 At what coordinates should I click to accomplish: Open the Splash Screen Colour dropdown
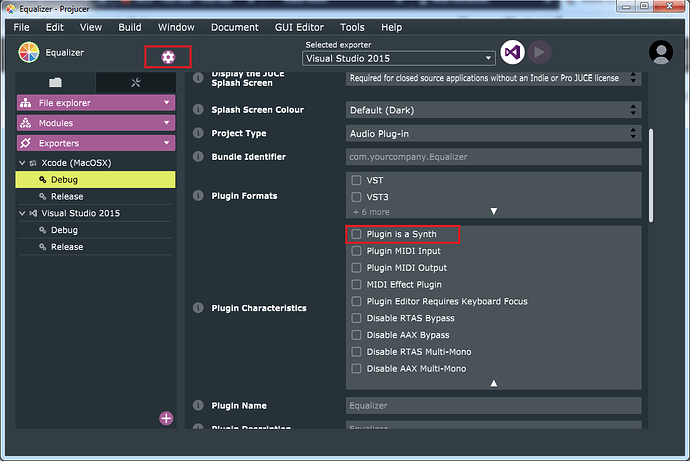coord(493,110)
